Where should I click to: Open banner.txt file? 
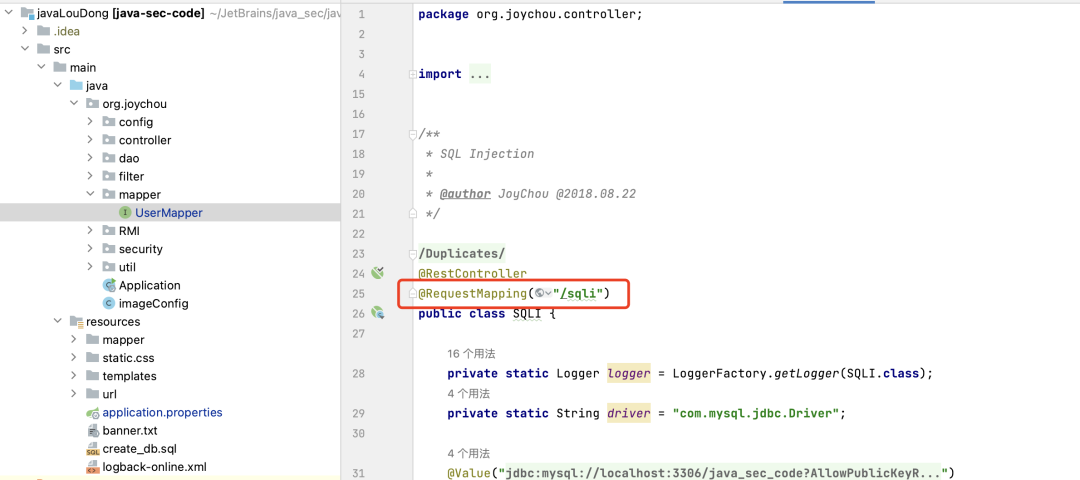[x=129, y=431]
